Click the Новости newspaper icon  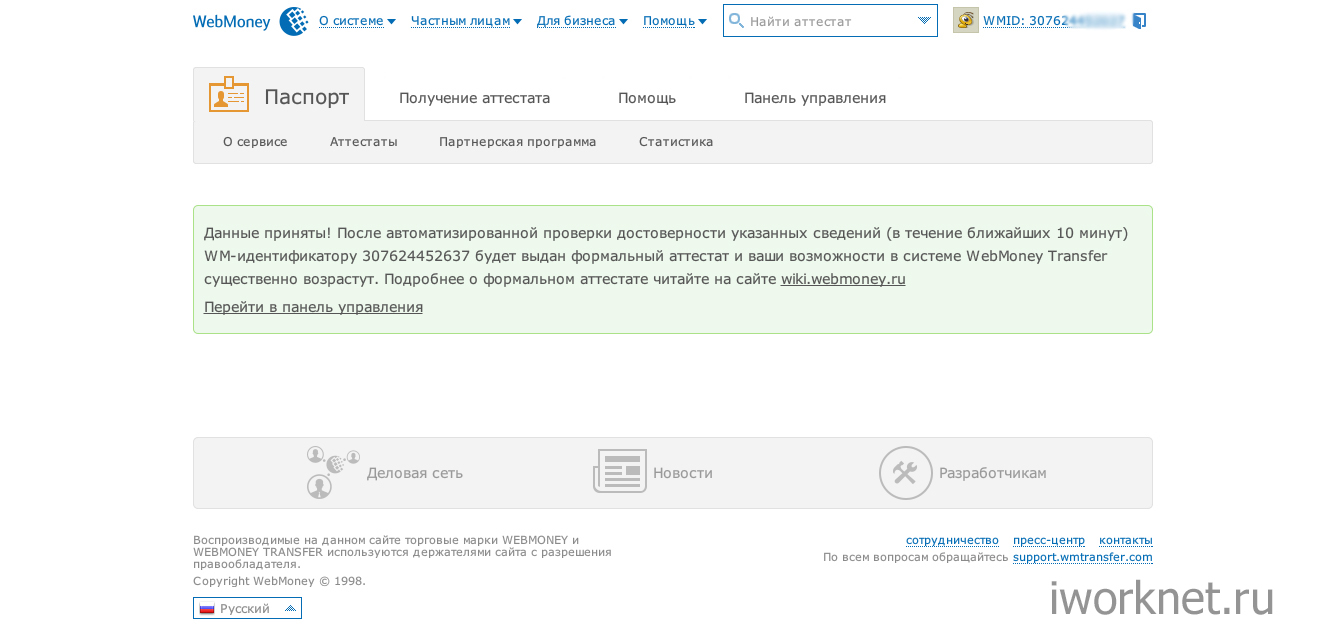(x=620, y=471)
